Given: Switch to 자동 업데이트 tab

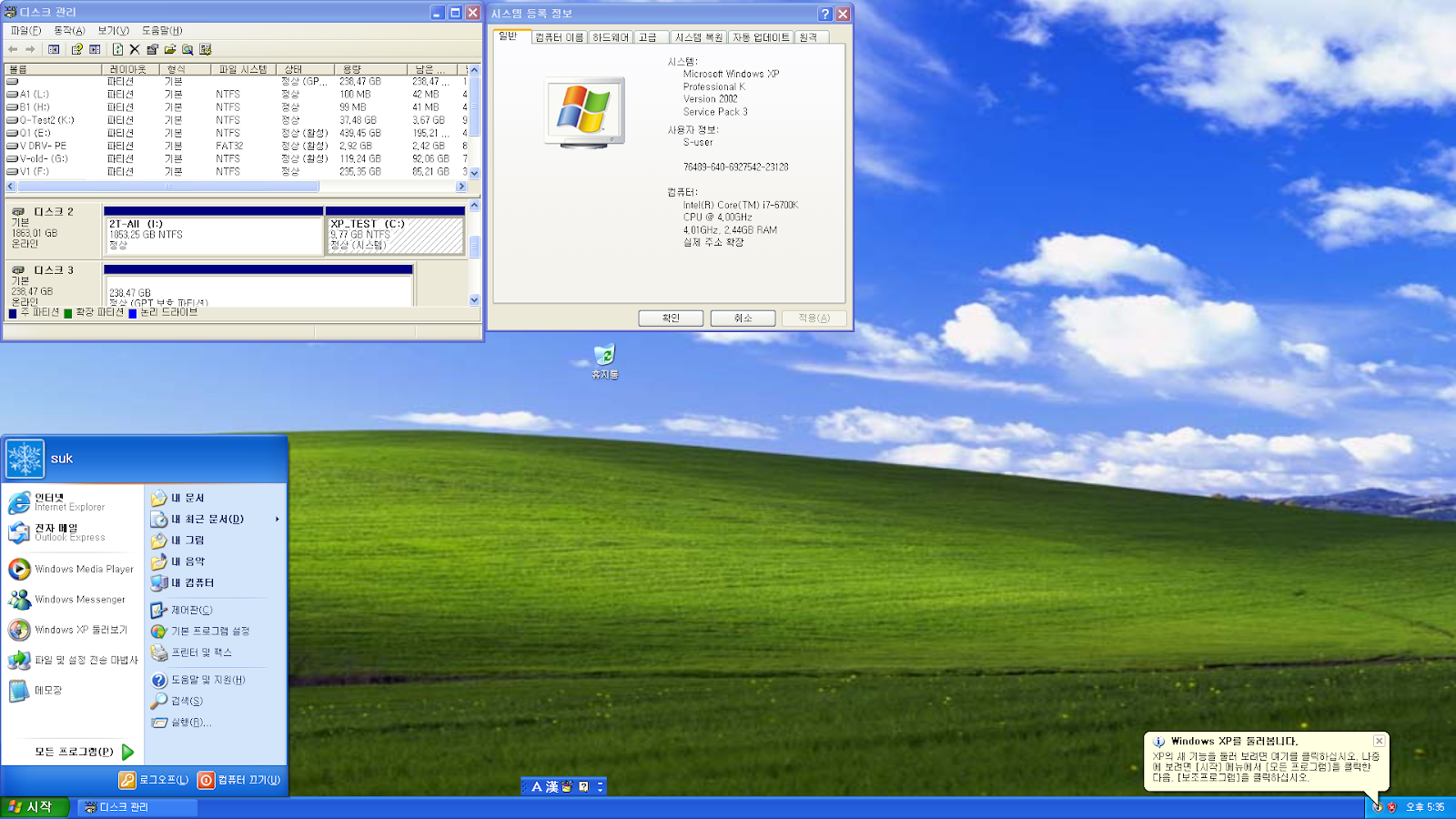Looking at the screenshot, I should (x=761, y=37).
